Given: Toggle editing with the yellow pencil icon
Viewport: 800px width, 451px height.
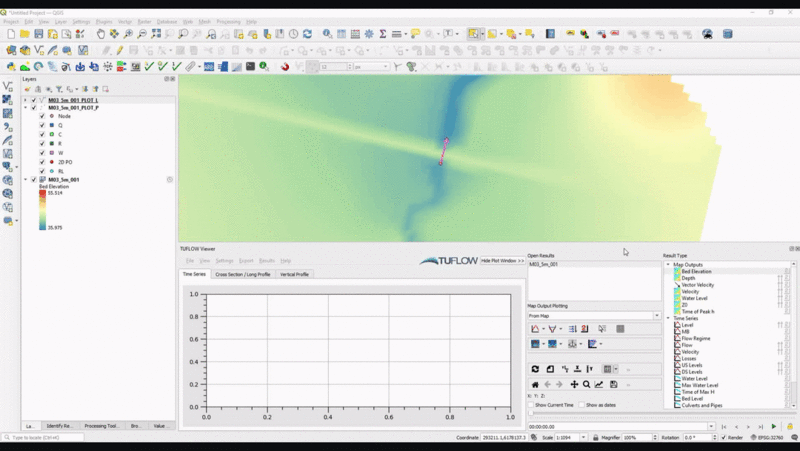Looking at the screenshot, I should (120, 51).
